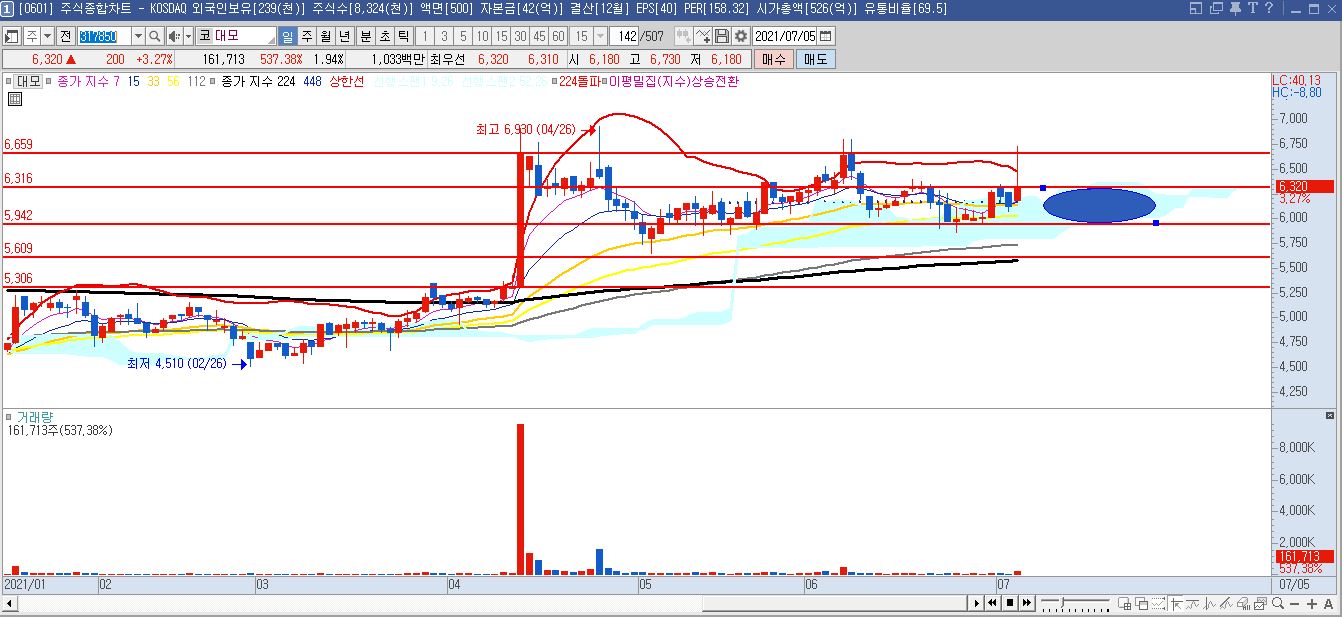
Task: Switch to the 월 monthly chart period
Action: point(326,36)
